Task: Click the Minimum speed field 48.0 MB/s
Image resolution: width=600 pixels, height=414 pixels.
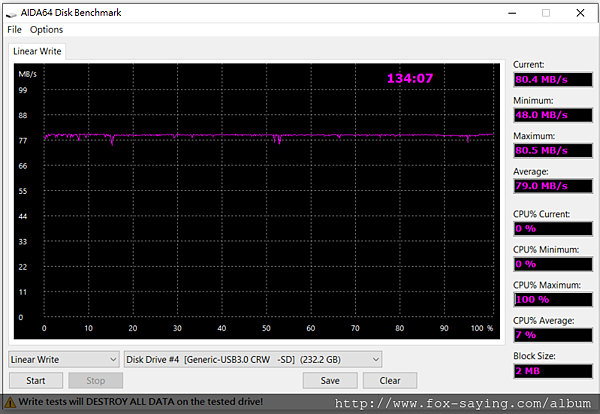Action: [553, 115]
